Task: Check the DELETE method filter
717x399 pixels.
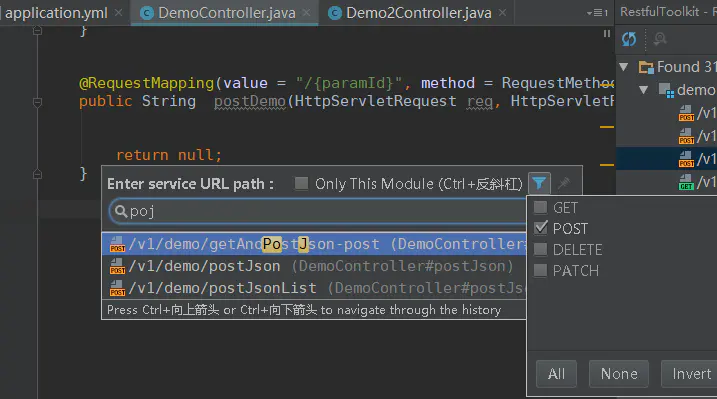Action: (540, 249)
